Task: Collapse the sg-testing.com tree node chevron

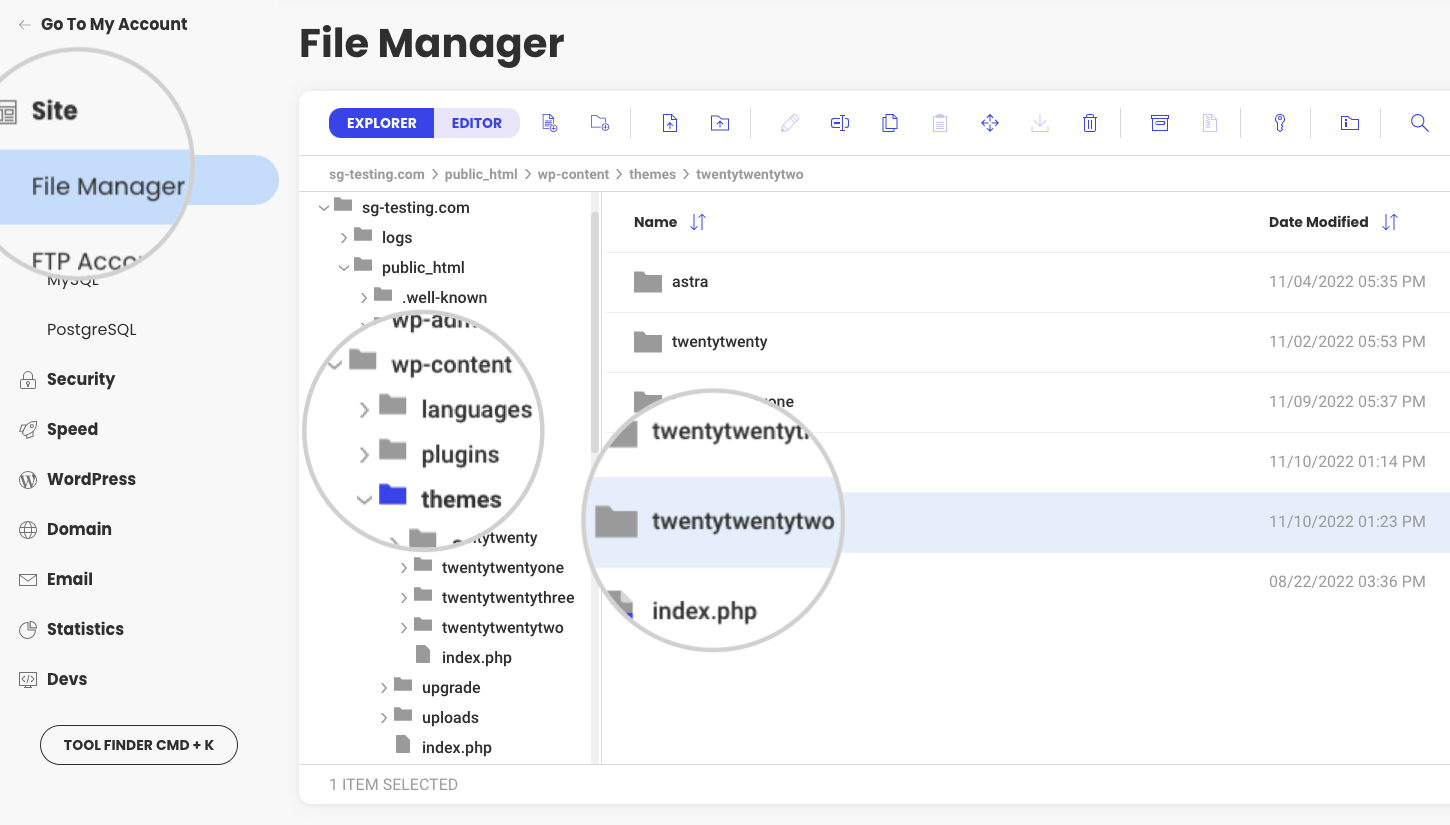Action: click(x=323, y=208)
